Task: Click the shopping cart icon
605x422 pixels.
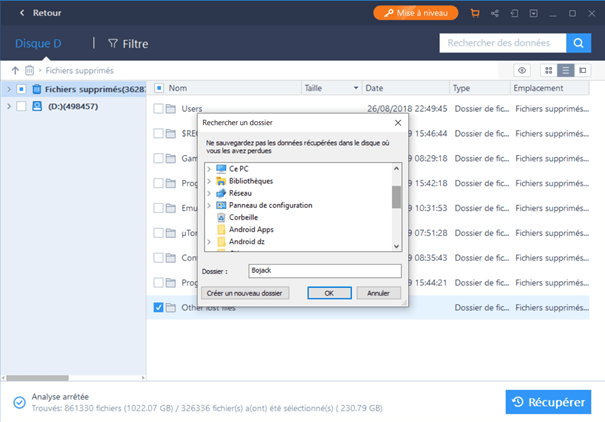Action: pyautogui.click(x=474, y=13)
